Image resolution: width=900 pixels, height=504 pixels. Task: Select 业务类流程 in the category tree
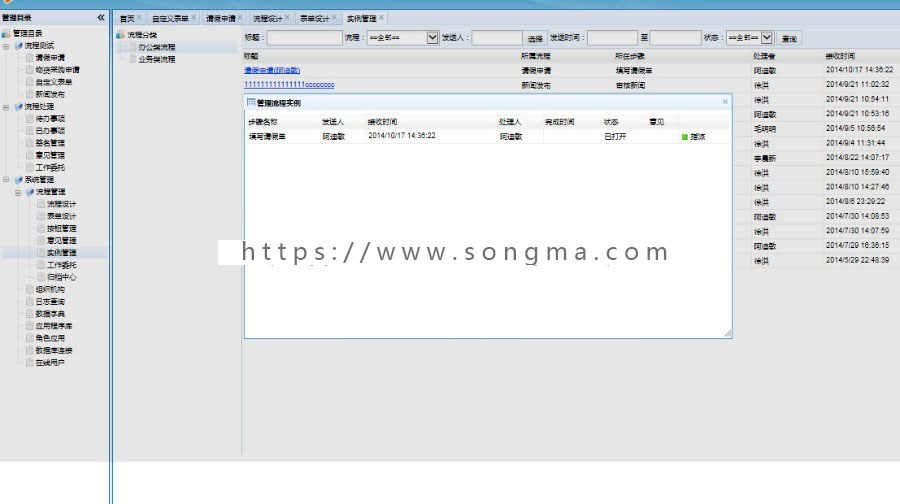coord(157,59)
